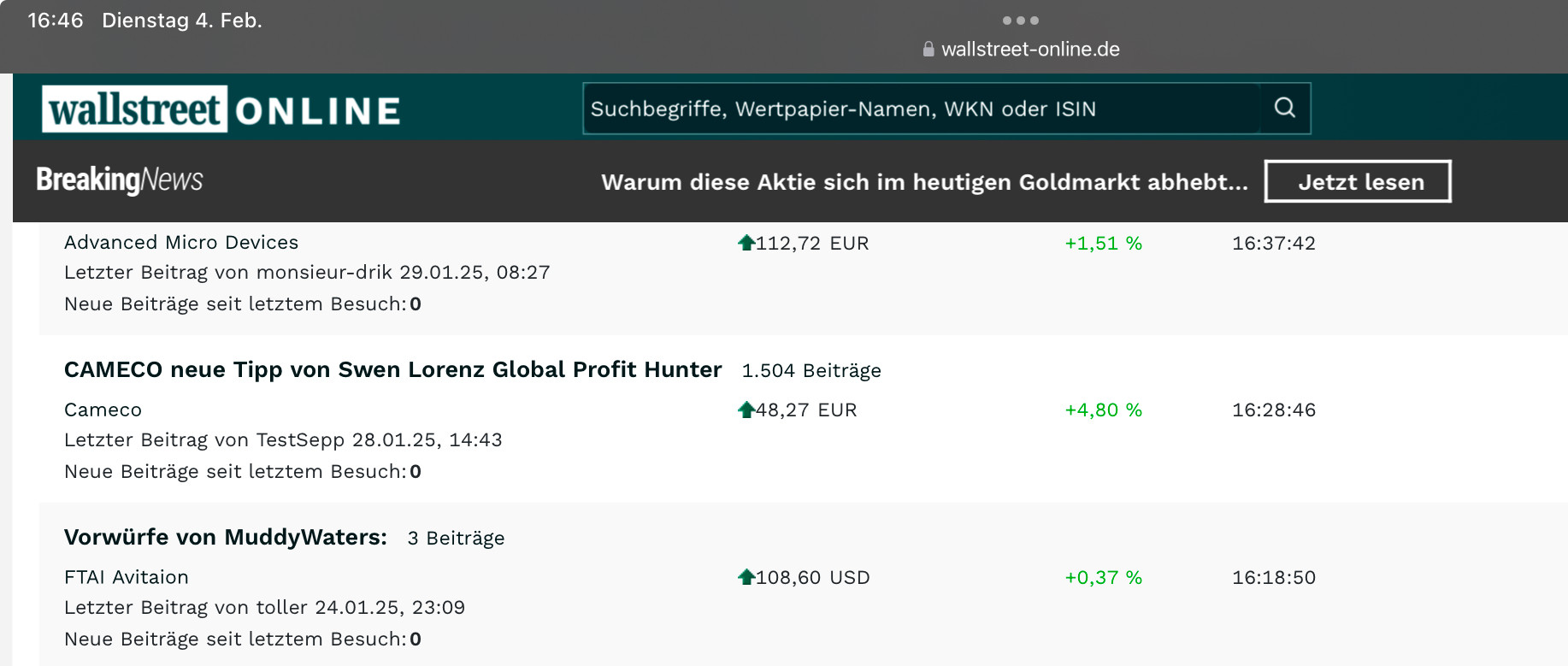
Task: Open the CAMECO Swen Lorenz thread
Action: (x=393, y=369)
